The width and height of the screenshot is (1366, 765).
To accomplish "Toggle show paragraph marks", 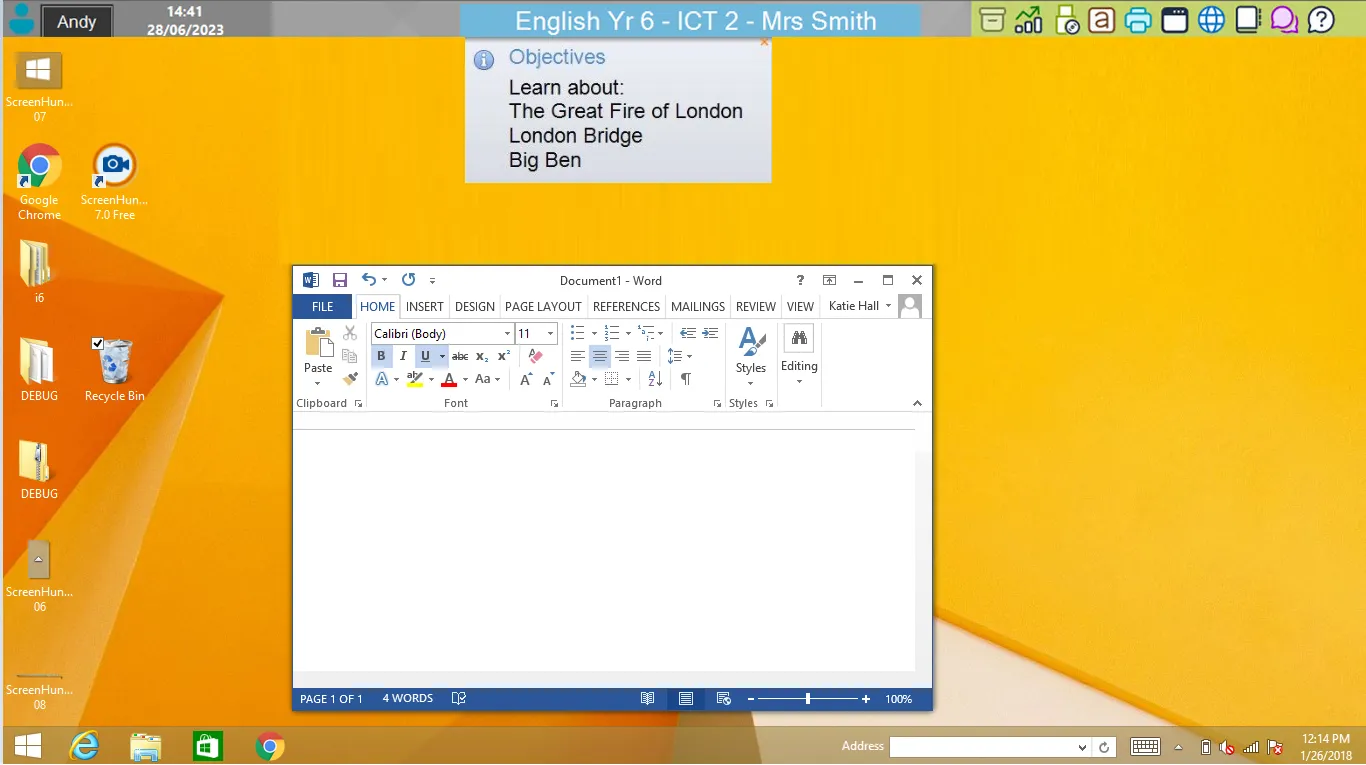I will [685, 379].
